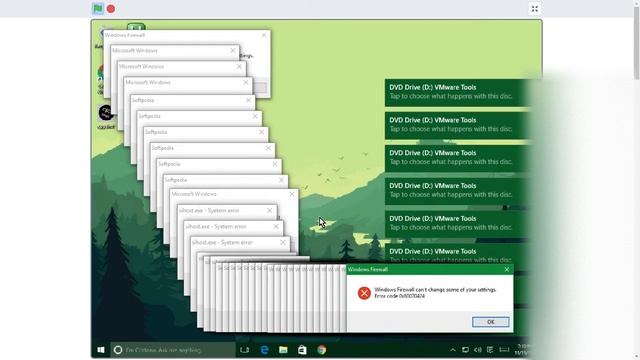
Task: Open Task View from the taskbar
Action: (x=244, y=350)
